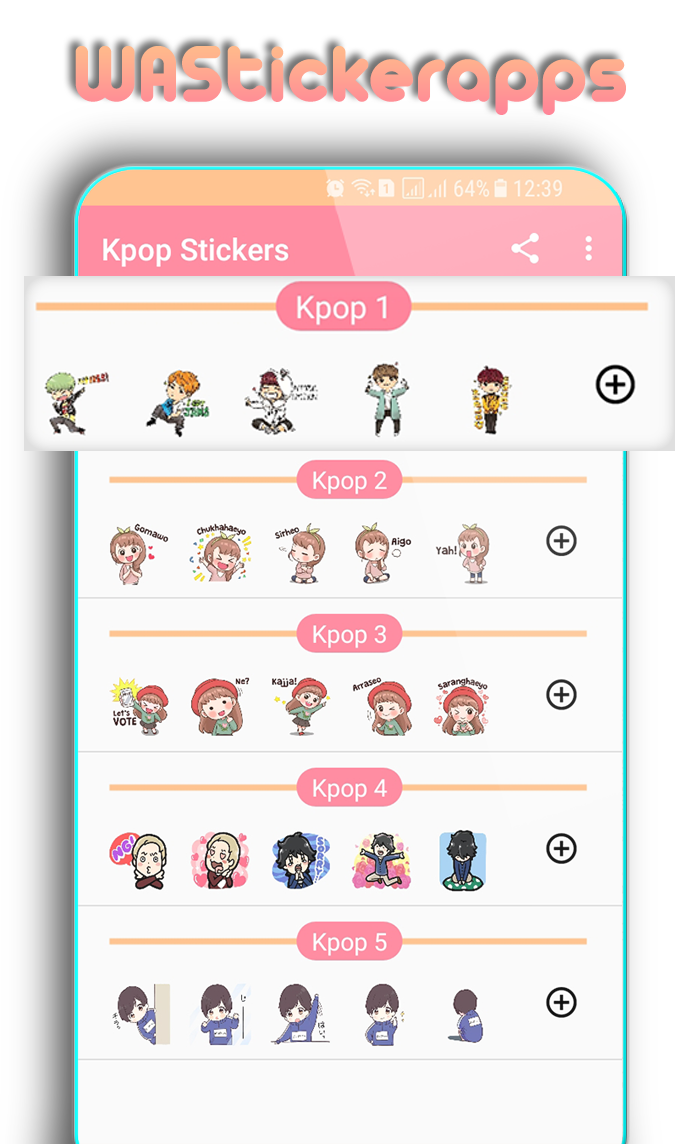The height and width of the screenshot is (1144, 700).
Task: Tap the green-haired dabbing sticker
Action: [75, 401]
